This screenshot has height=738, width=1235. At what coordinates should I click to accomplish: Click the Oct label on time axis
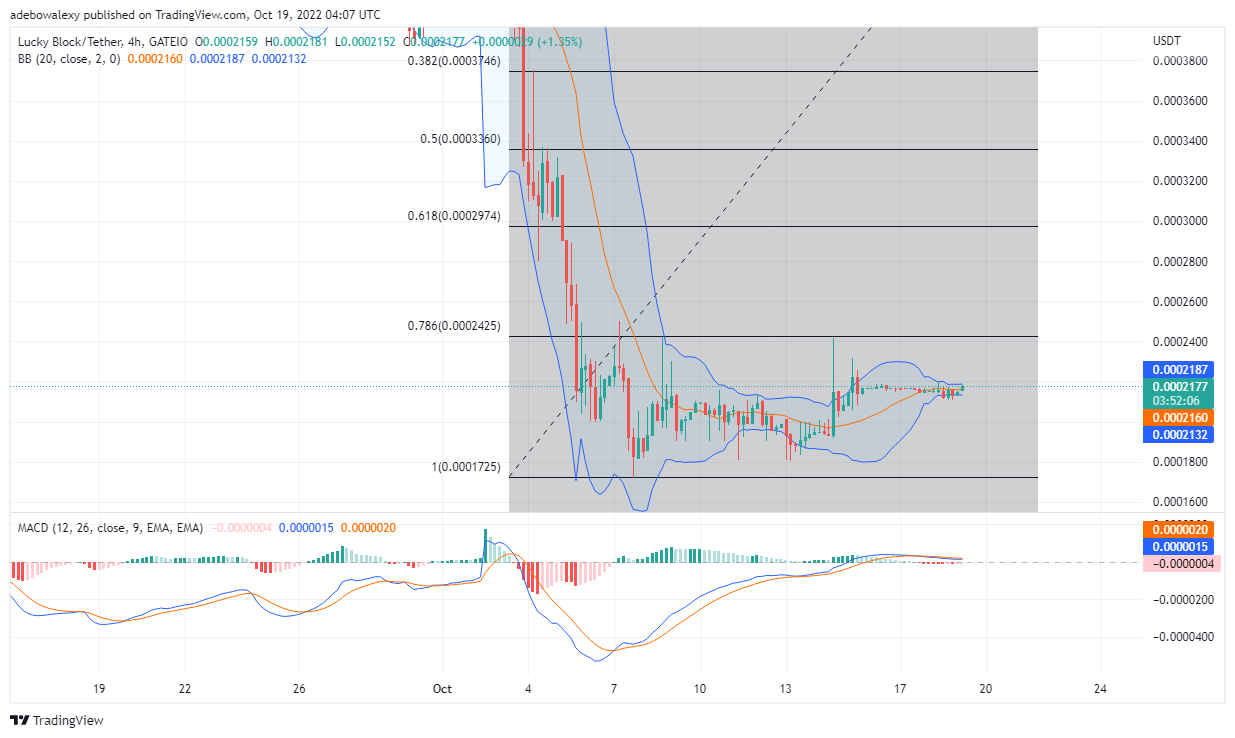[442, 689]
